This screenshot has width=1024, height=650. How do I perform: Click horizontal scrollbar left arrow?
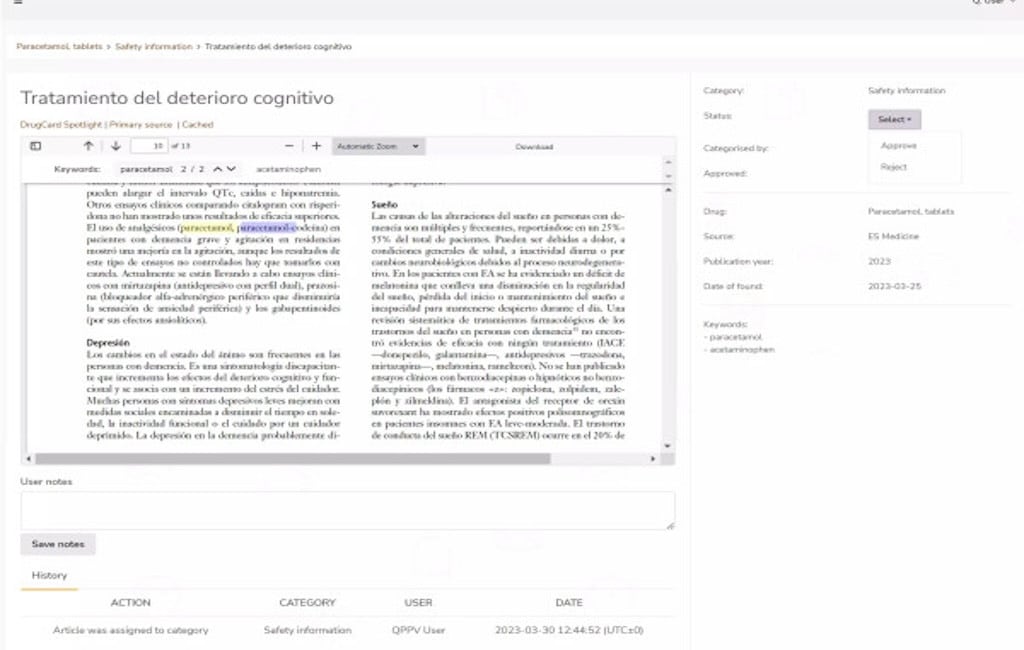pos(28,459)
